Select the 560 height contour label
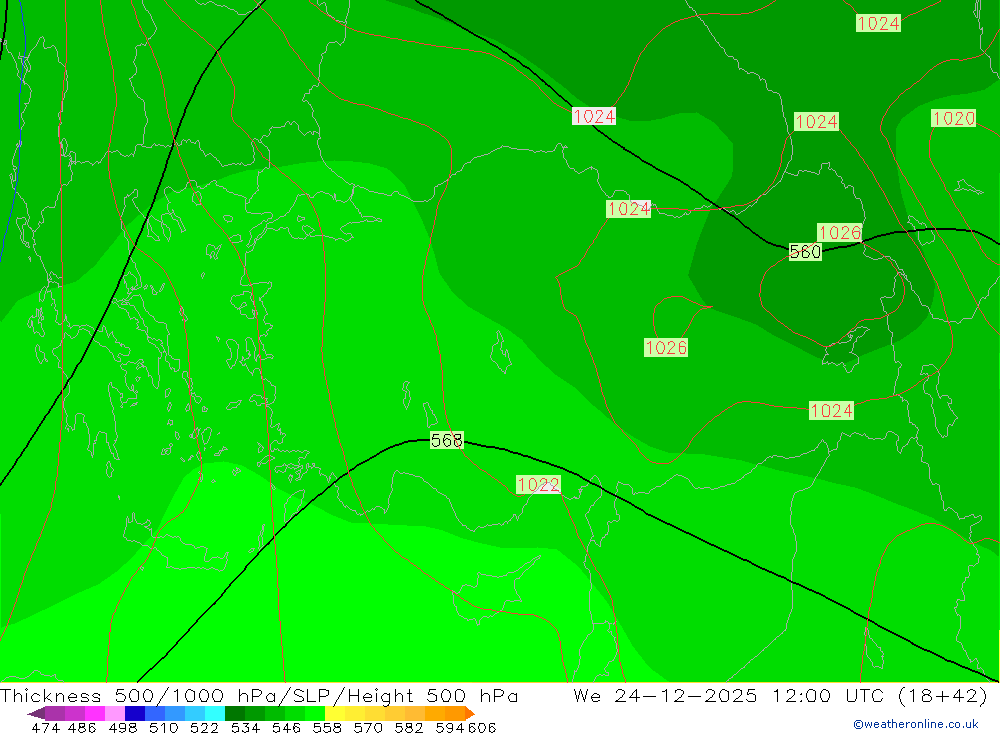 [805, 251]
